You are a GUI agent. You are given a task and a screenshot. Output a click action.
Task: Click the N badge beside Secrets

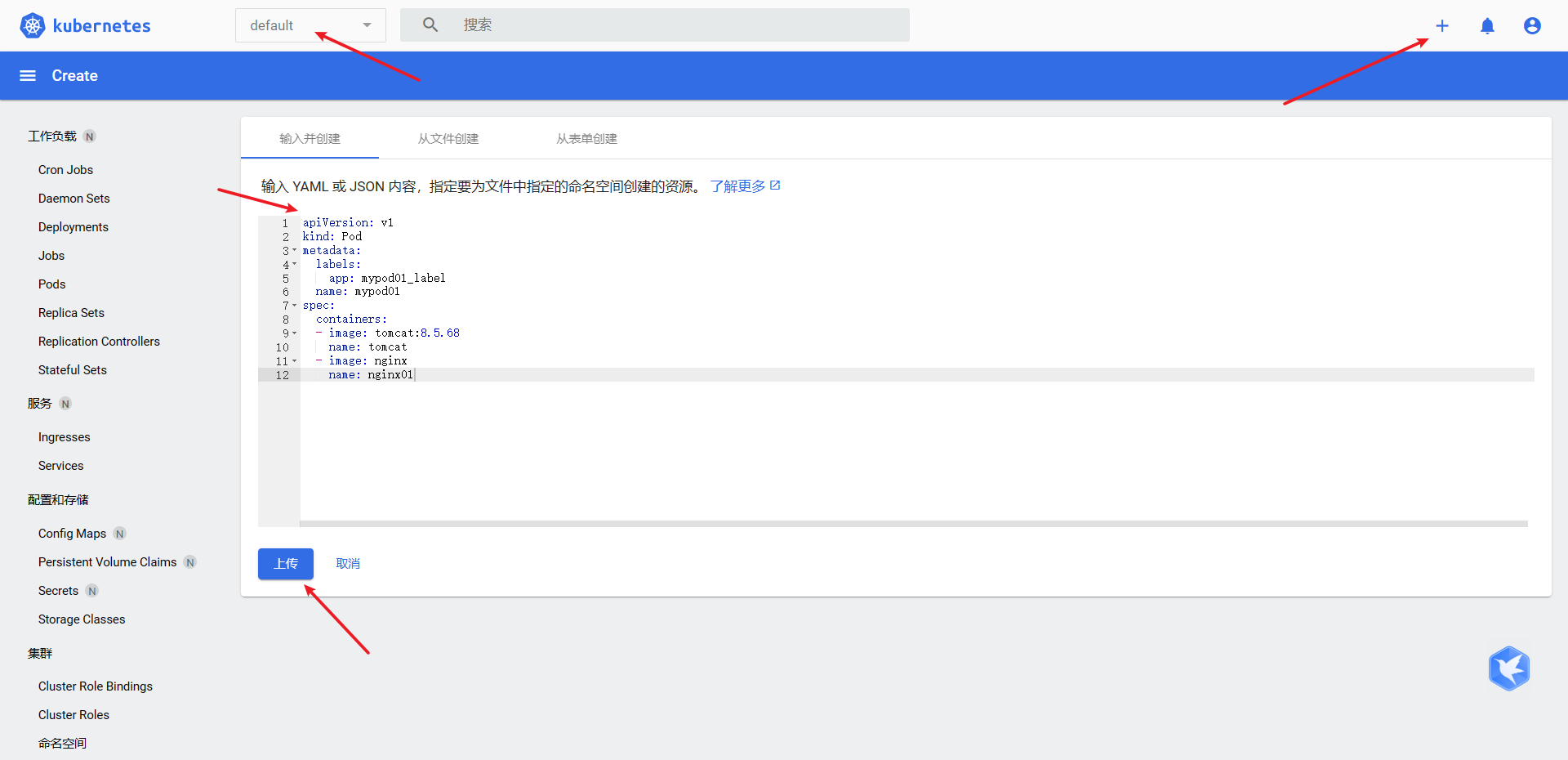pyautogui.click(x=92, y=591)
